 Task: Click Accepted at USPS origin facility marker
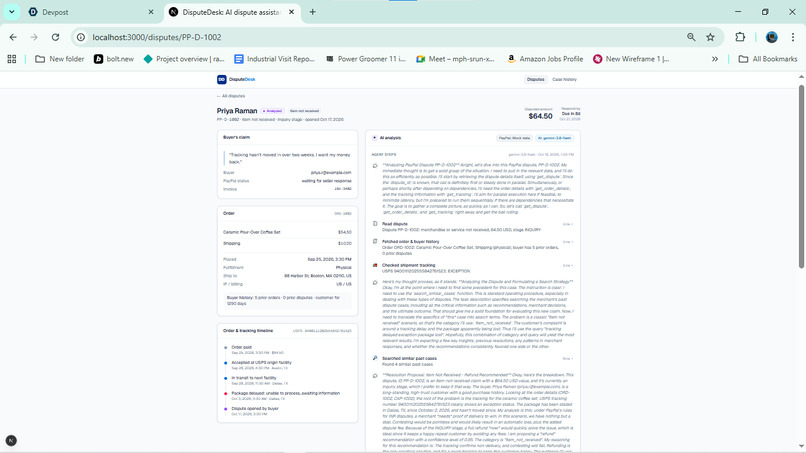pyautogui.click(x=226, y=363)
